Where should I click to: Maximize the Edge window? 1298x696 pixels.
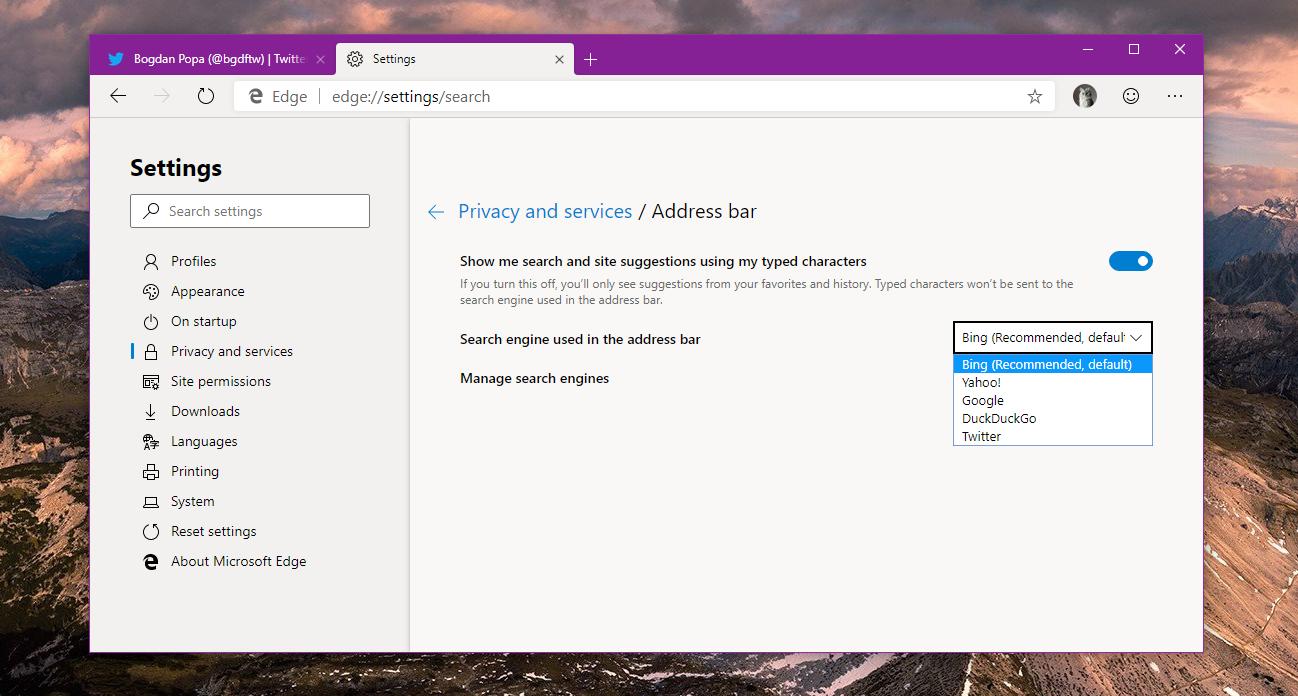(x=1133, y=49)
